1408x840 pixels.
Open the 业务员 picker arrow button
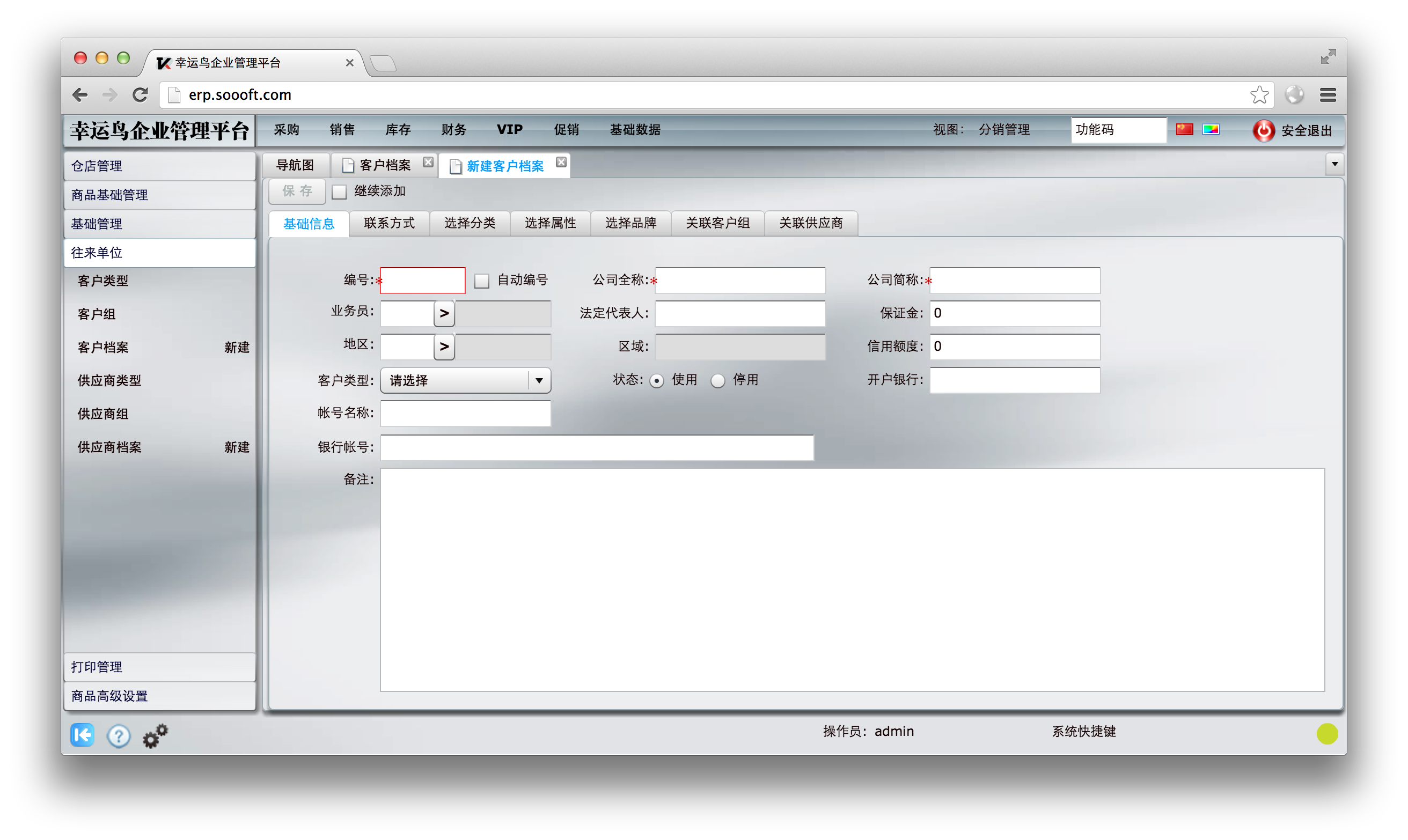coord(444,314)
